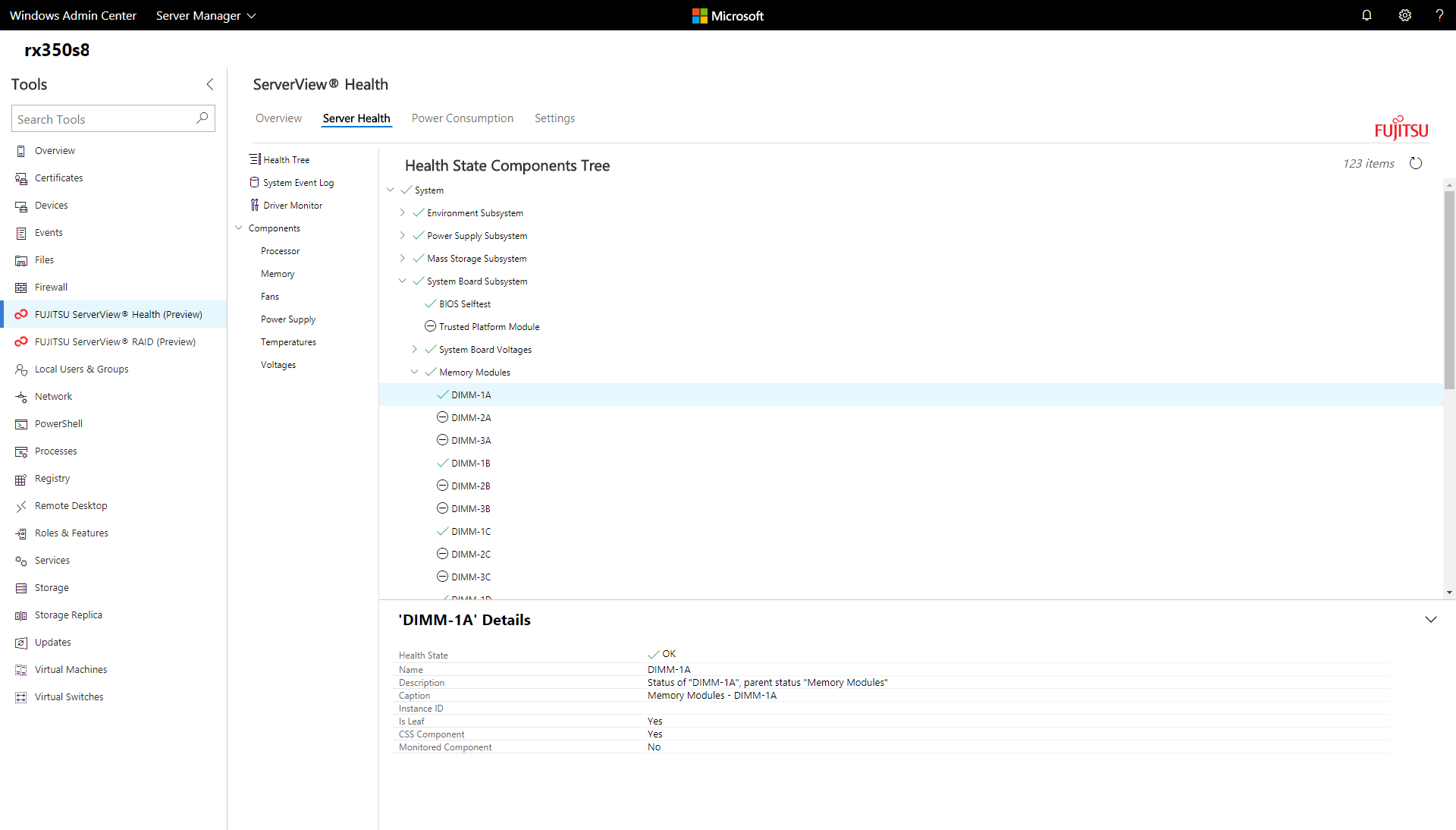Collapse the Memory Modules tree section
Viewport: 1456px width, 830px height.
click(x=416, y=371)
